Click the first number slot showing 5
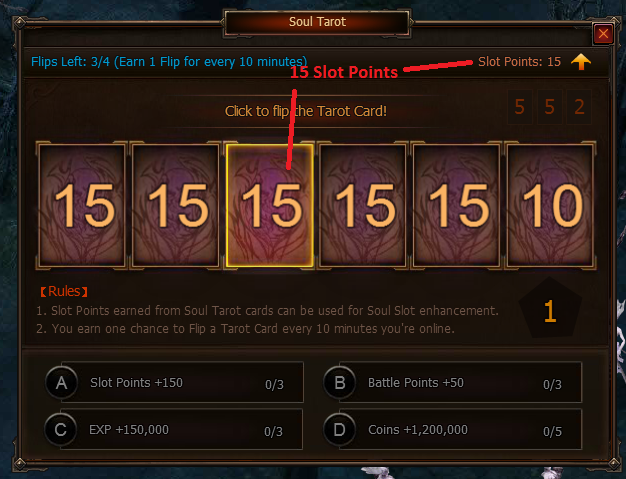This screenshot has width=626, height=479. (519, 107)
